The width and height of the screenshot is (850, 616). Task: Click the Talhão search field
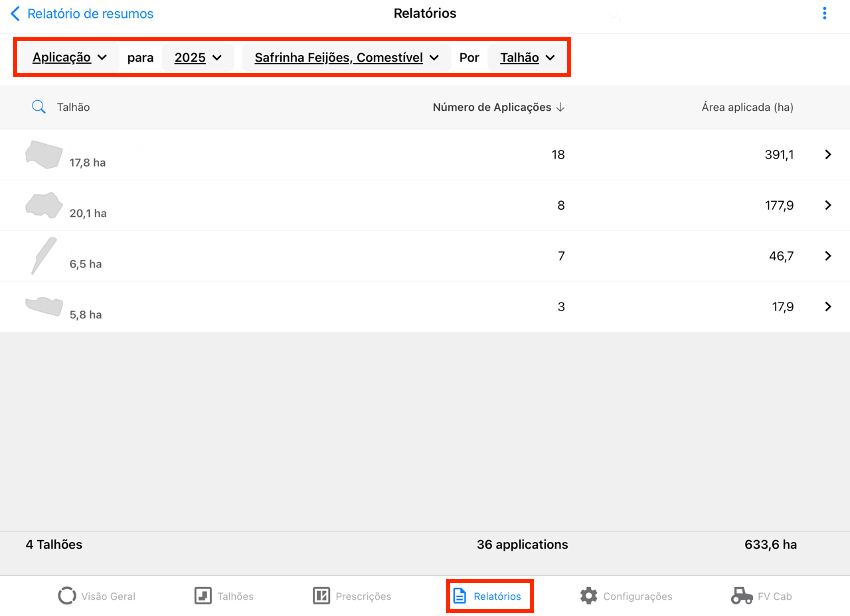pyautogui.click(x=74, y=107)
